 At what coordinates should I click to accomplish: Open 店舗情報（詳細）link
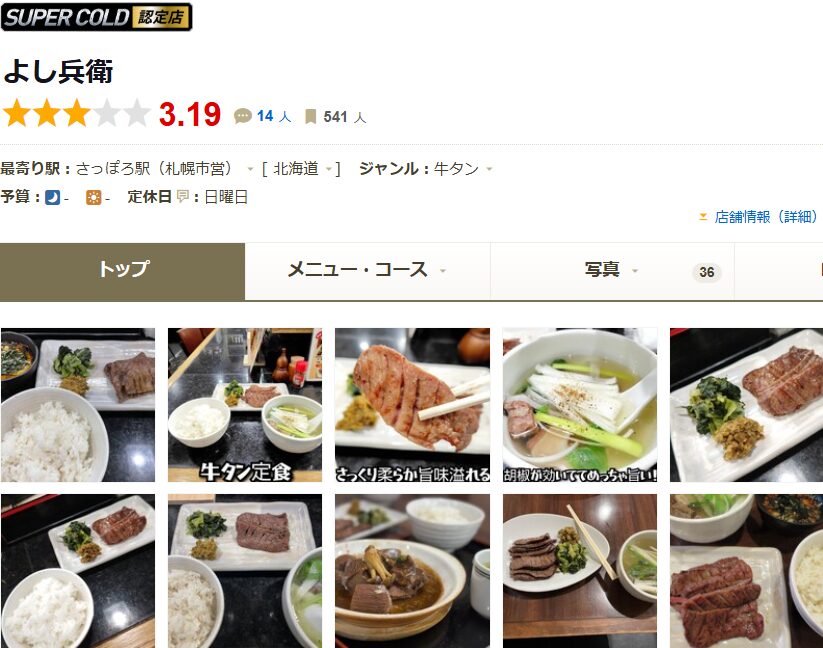(x=766, y=217)
